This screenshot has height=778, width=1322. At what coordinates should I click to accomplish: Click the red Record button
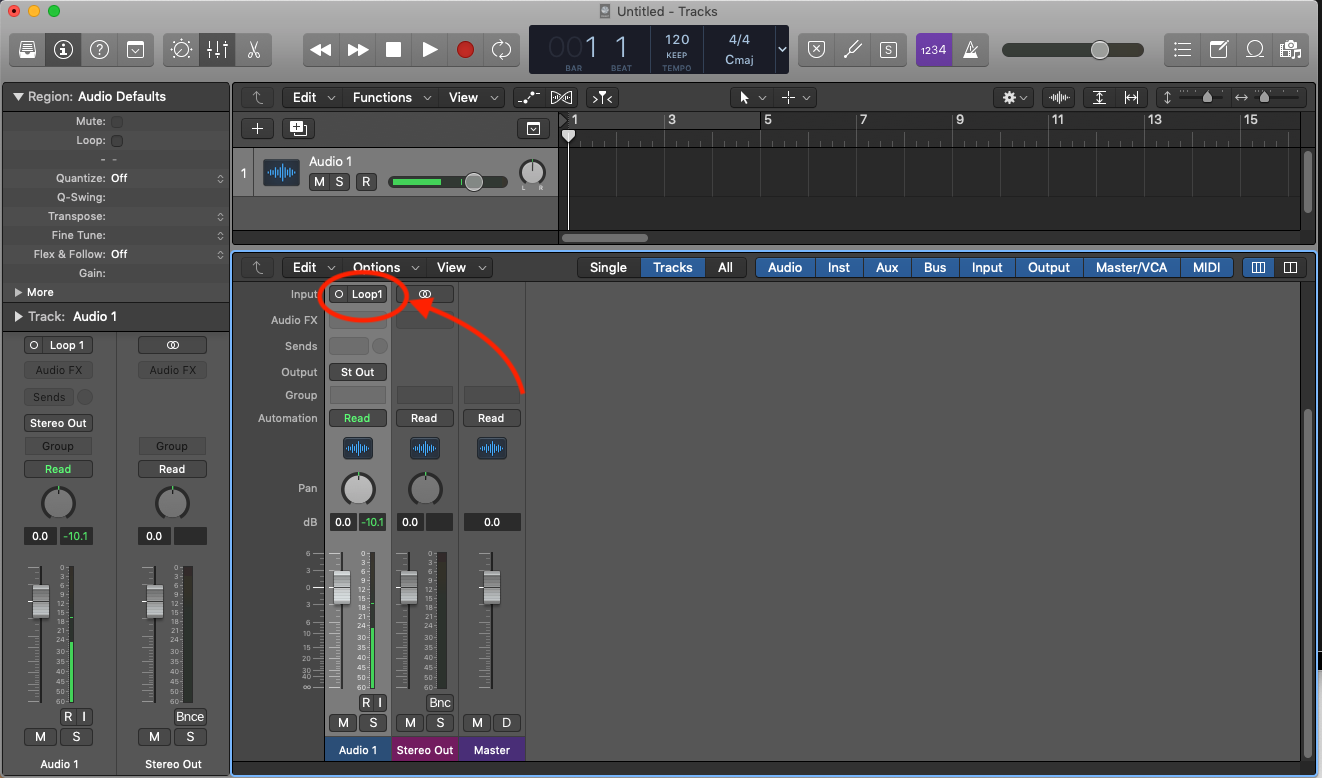pos(465,49)
